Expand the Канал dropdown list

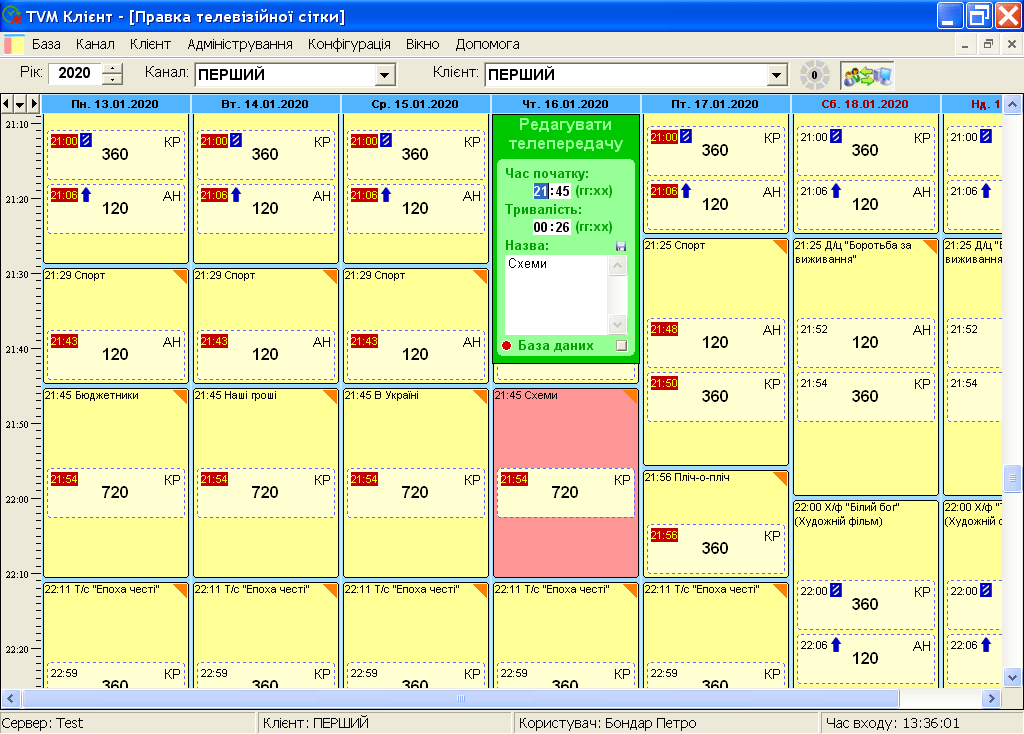(384, 75)
